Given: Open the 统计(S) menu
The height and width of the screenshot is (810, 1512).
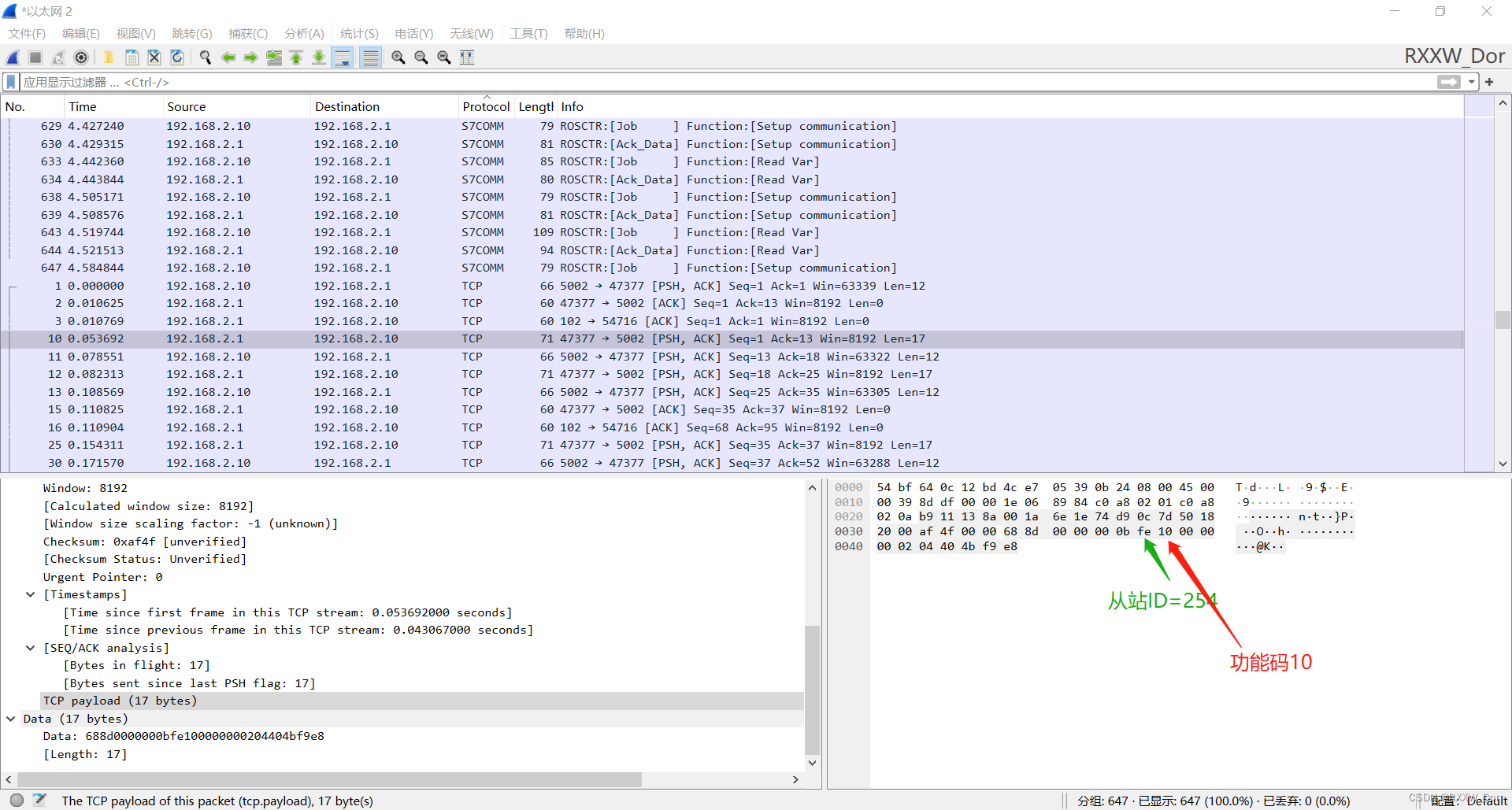Looking at the screenshot, I should [x=359, y=34].
